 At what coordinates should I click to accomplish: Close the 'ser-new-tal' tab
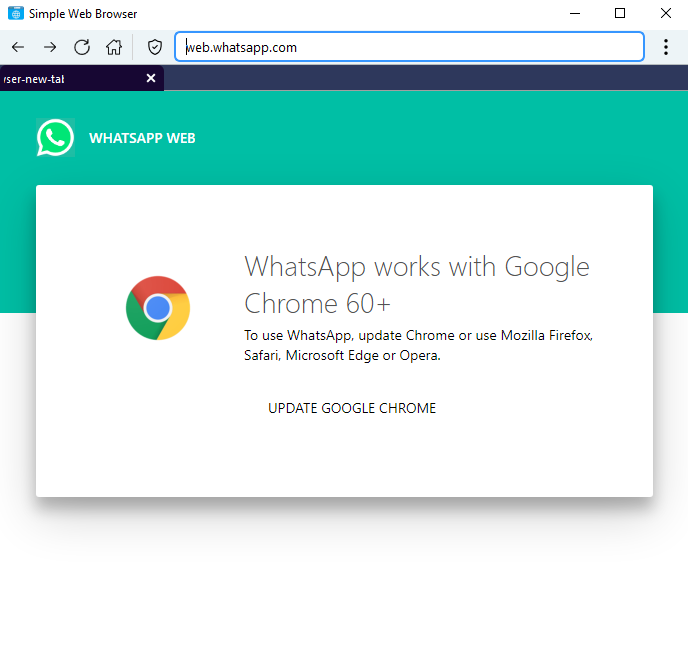point(150,78)
